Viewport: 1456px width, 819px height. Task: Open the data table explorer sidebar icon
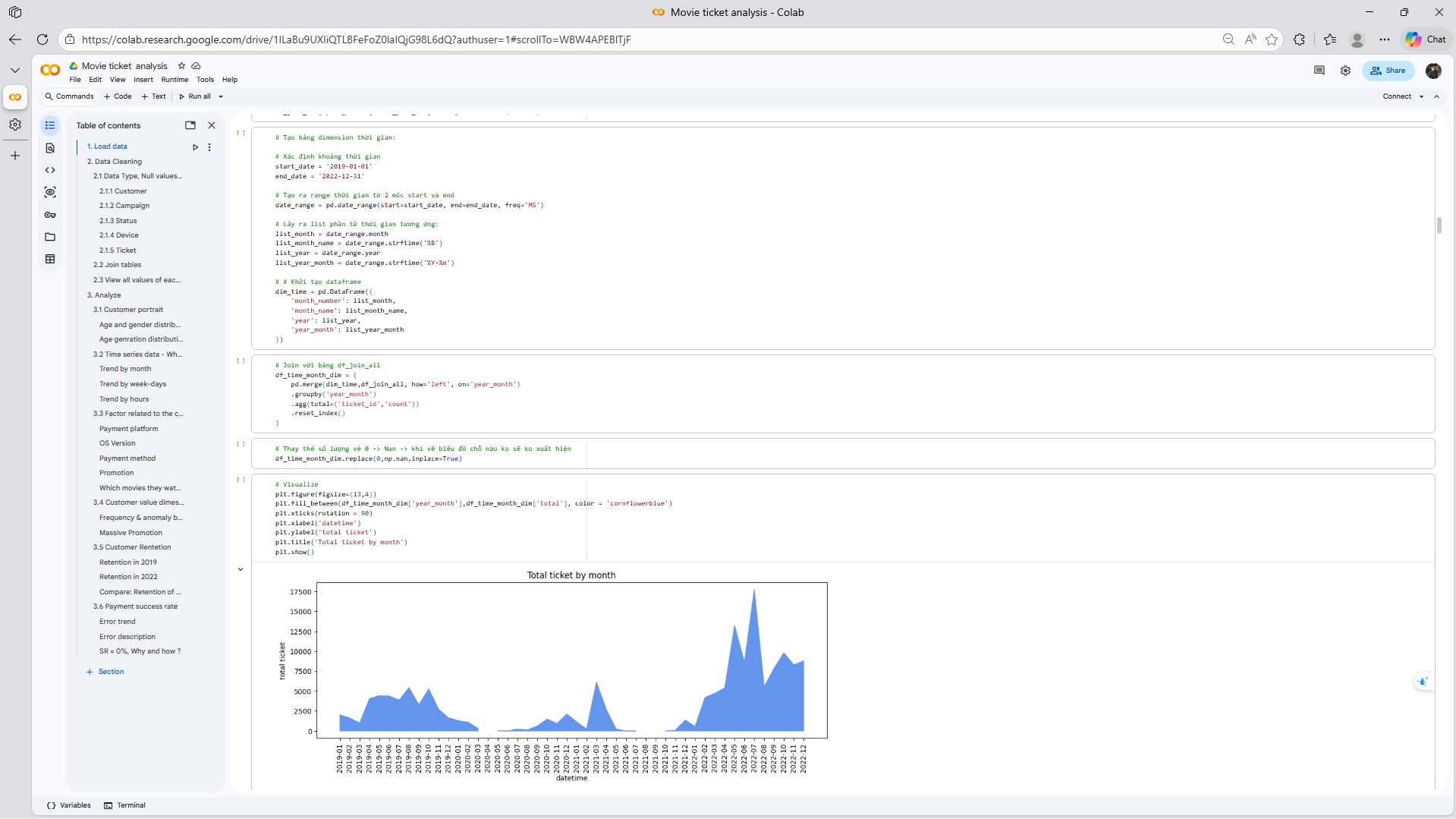click(x=50, y=259)
